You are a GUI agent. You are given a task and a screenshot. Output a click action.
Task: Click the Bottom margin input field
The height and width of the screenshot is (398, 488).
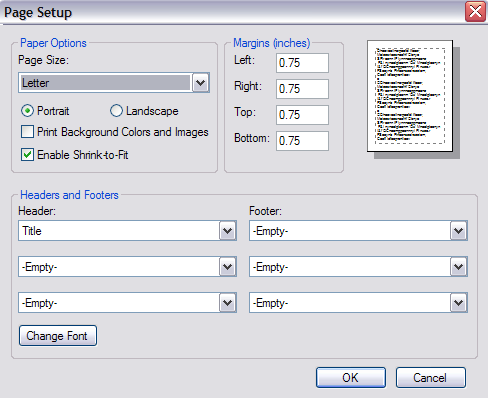point(302,141)
